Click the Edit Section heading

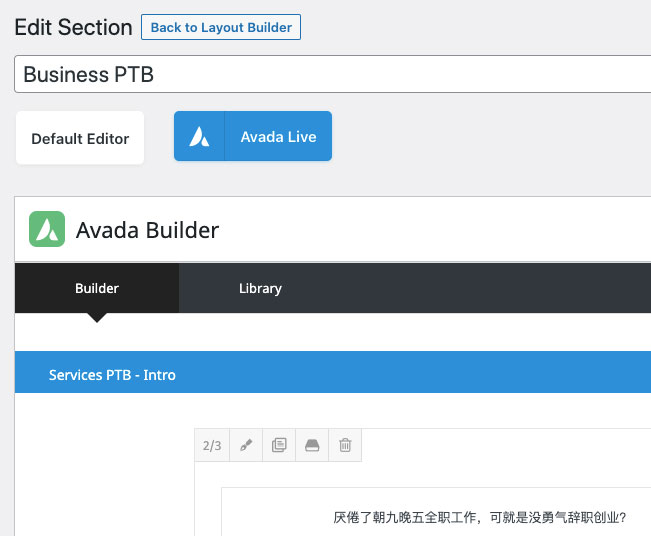coord(73,27)
